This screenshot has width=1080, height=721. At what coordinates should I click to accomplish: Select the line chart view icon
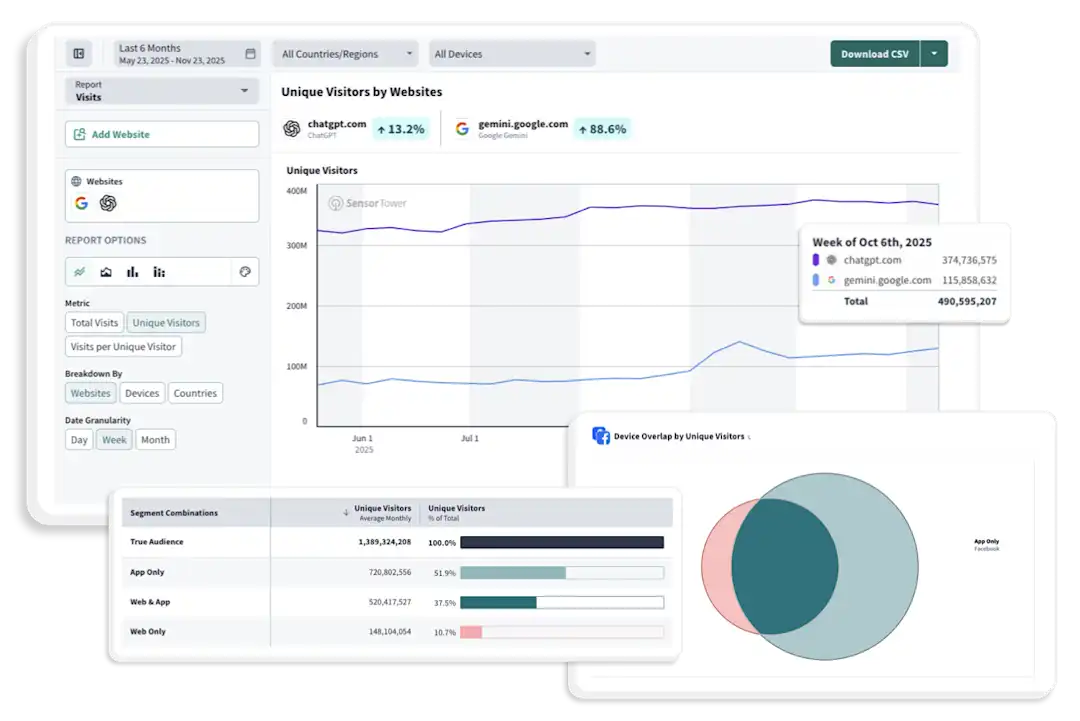[80, 272]
